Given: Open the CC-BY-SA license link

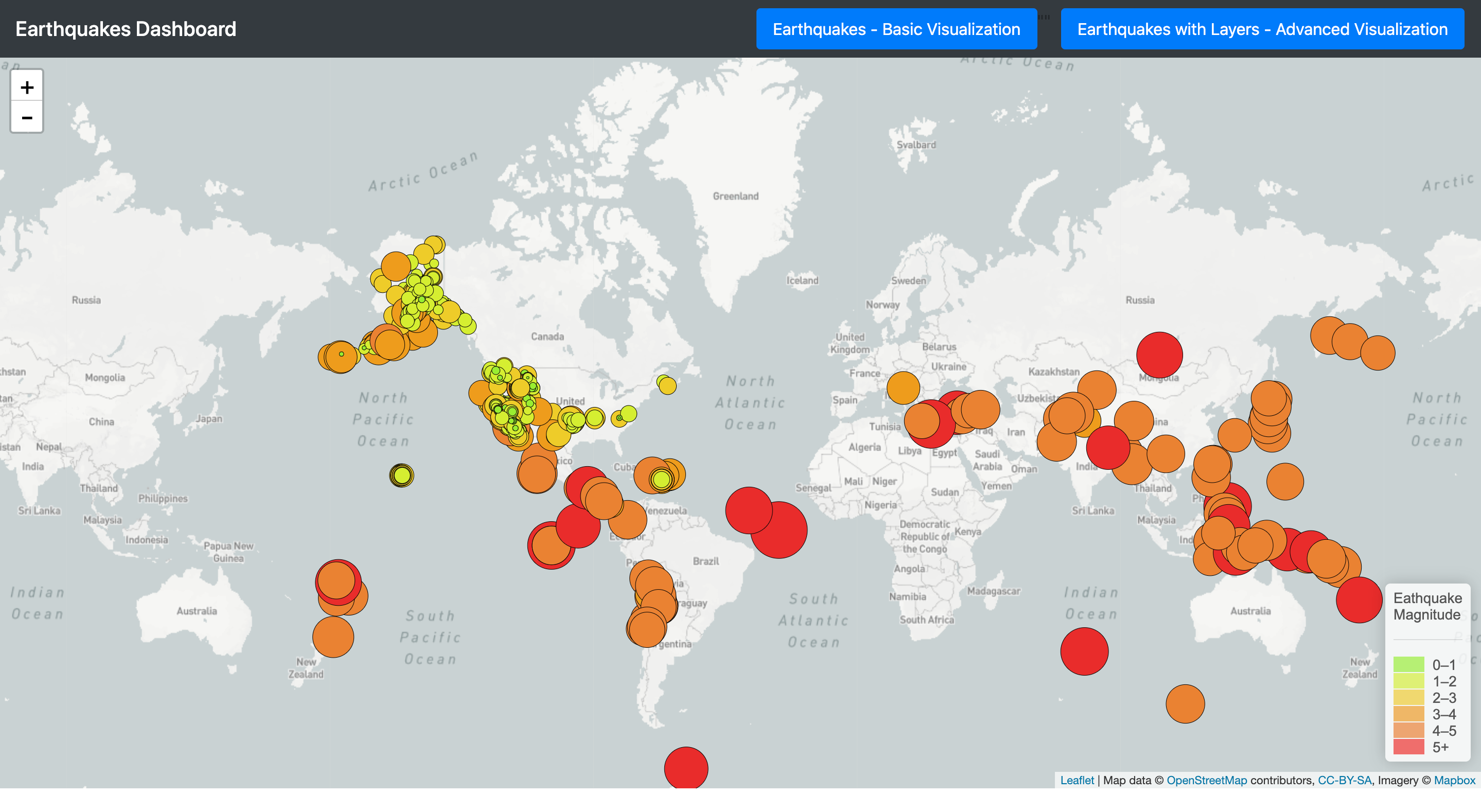Looking at the screenshot, I should click(1344, 780).
